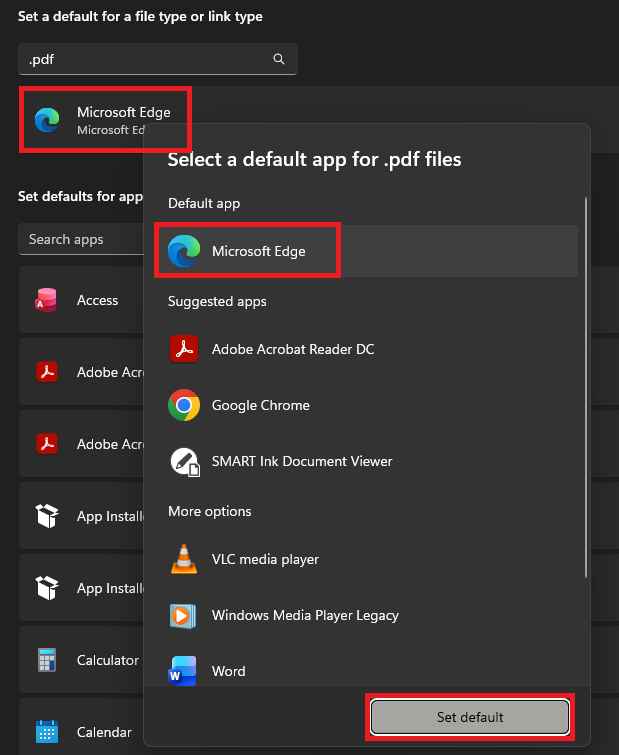Click the 'Suggested apps' heading text

pyautogui.click(x=217, y=301)
